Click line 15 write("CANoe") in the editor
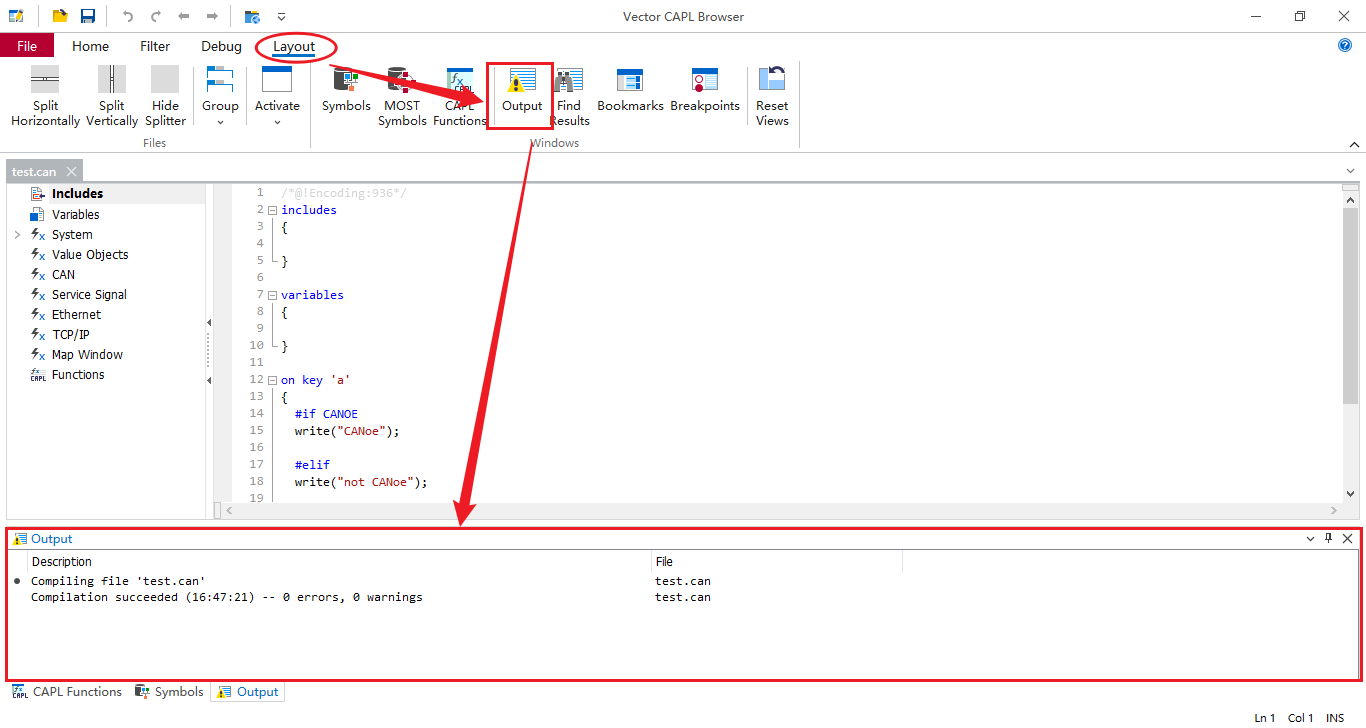The height and width of the screenshot is (728, 1366). 347,431
